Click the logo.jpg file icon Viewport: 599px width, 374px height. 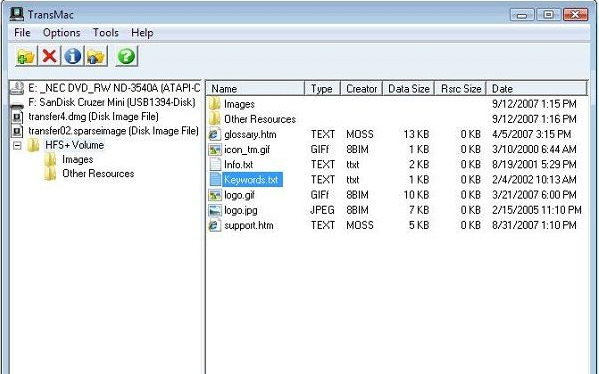[x=215, y=210]
